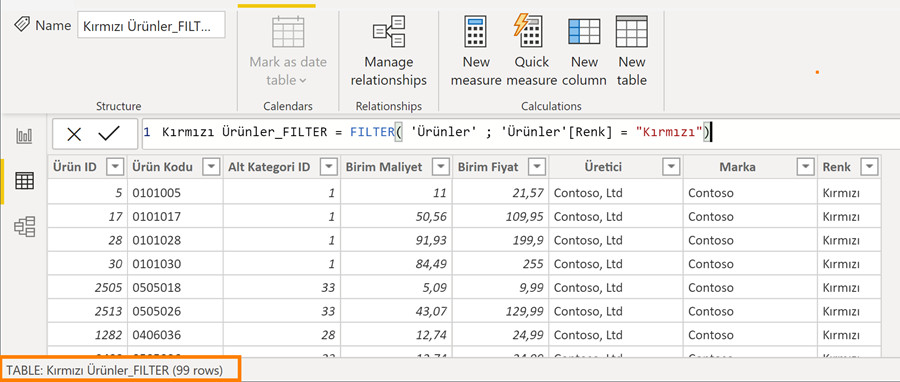The height and width of the screenshot is (382, 900).
Task: Open the Birim Fiyat filter dropdown
Action: (537, 167)
